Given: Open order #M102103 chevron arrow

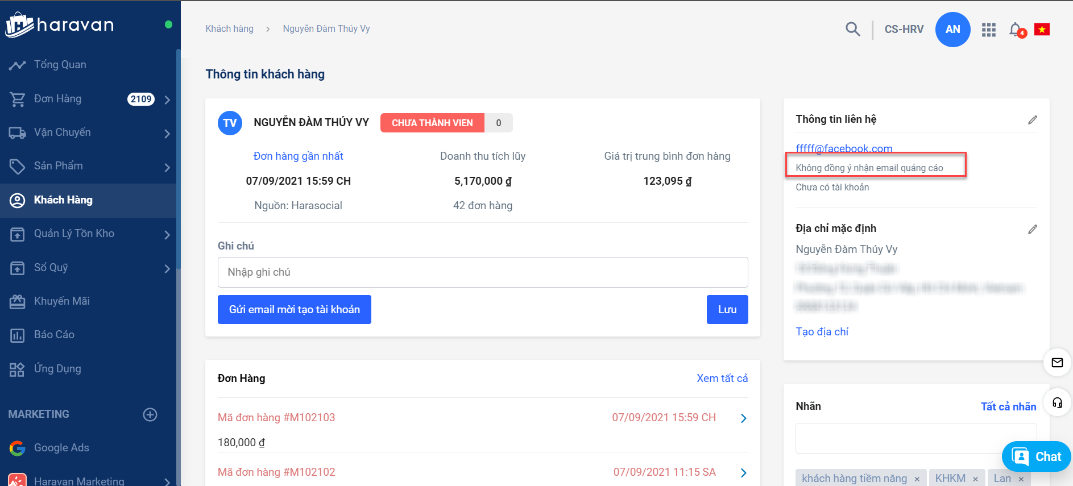Looking at the screenshot, I should tap(743, 418).
